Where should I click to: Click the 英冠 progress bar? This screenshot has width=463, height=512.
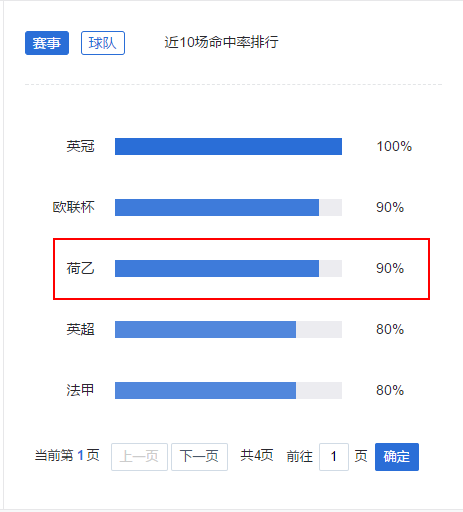[228, 147]
